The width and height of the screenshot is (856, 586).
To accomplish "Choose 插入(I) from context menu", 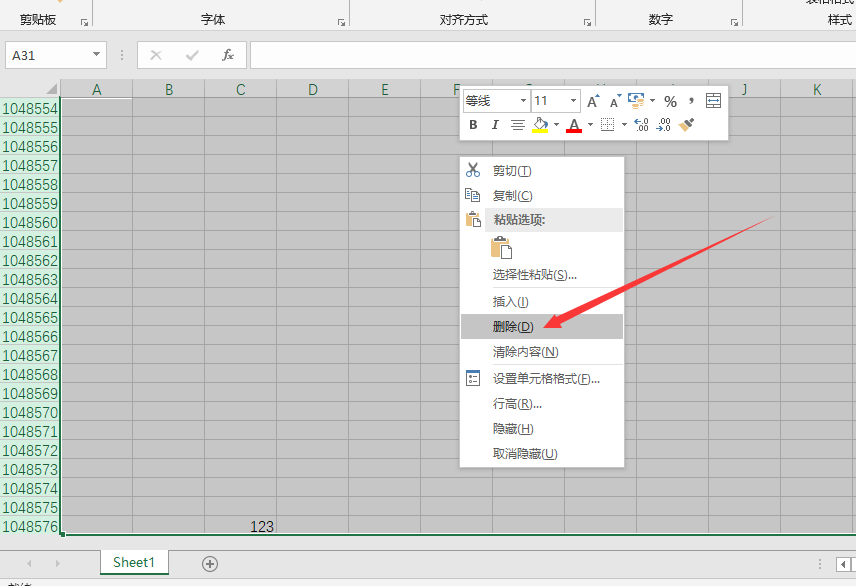I will click(x=542, y=301).
